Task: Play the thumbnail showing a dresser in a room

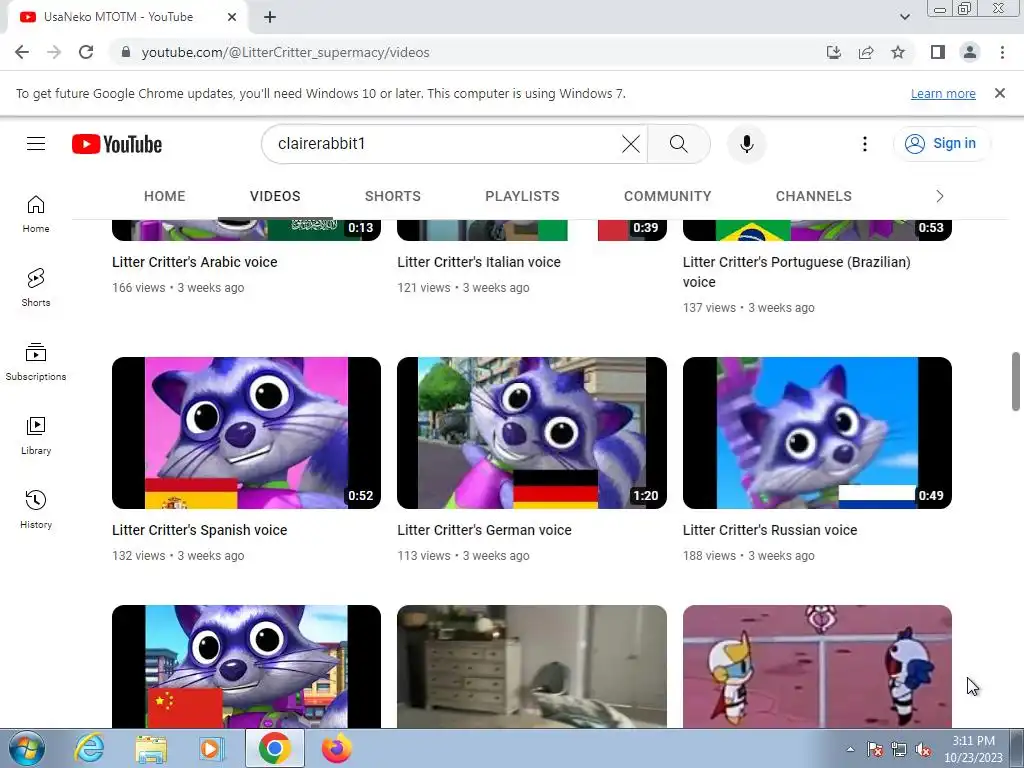Action: click(x=532, y=666)
